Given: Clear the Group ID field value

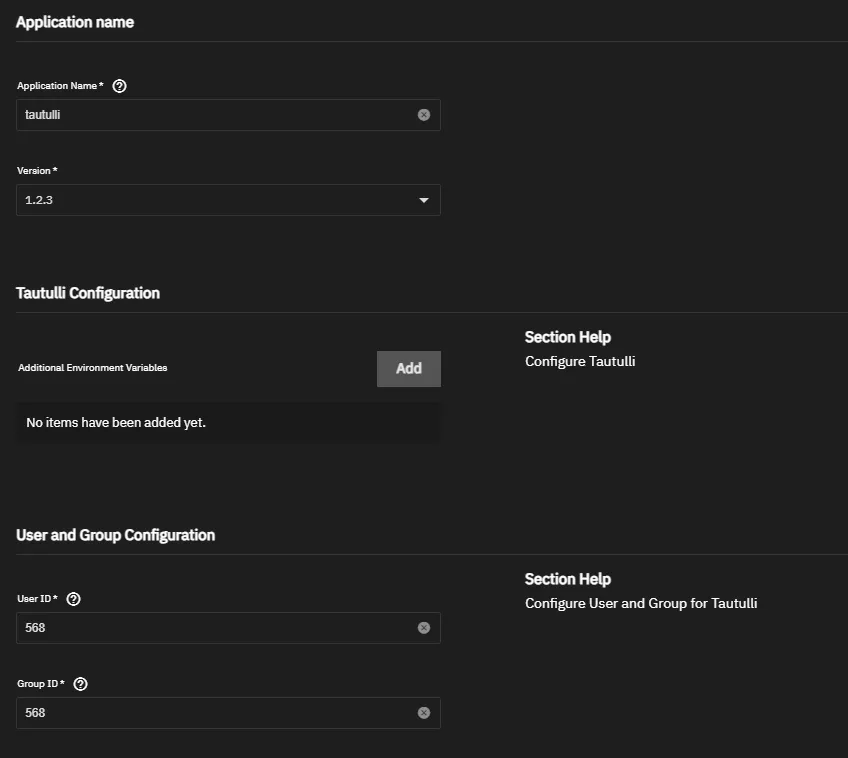Looking at the screenshot, I should (x=423, y=713).
